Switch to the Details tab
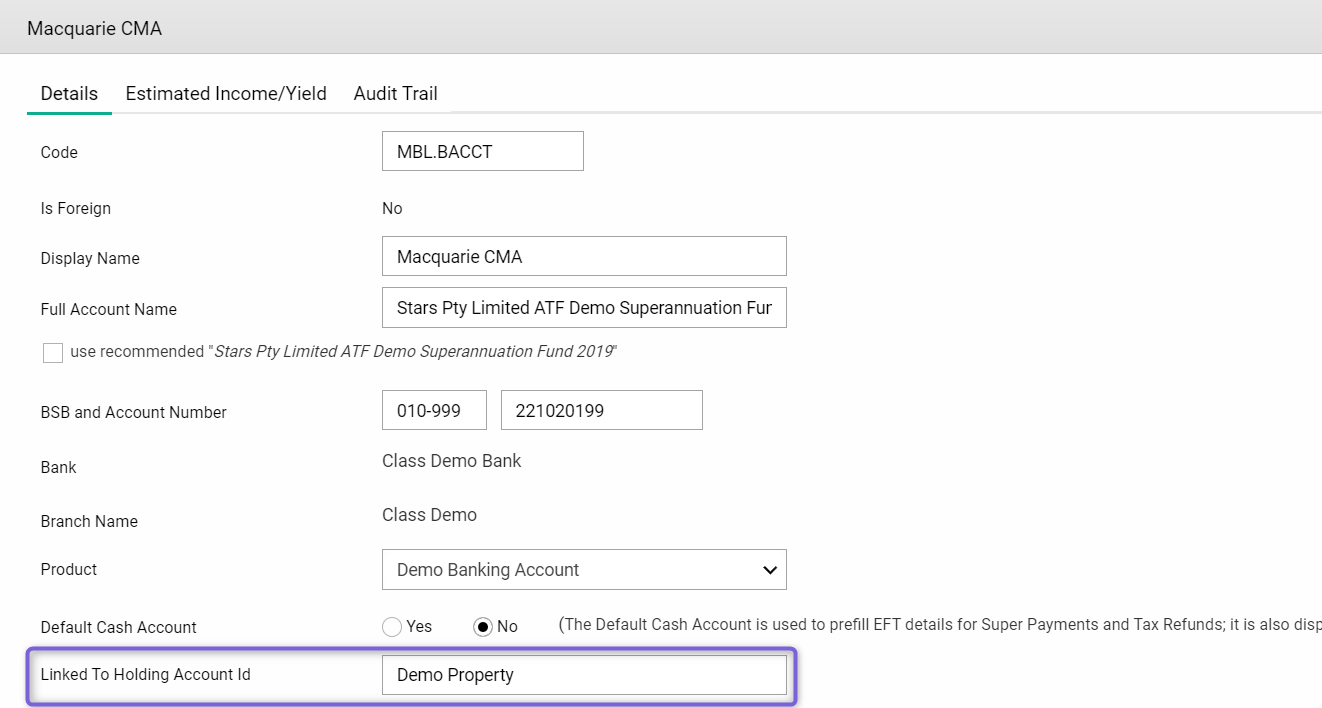Image resolution: width=1322 pixels, height=708 pixels. click(69, 93)
